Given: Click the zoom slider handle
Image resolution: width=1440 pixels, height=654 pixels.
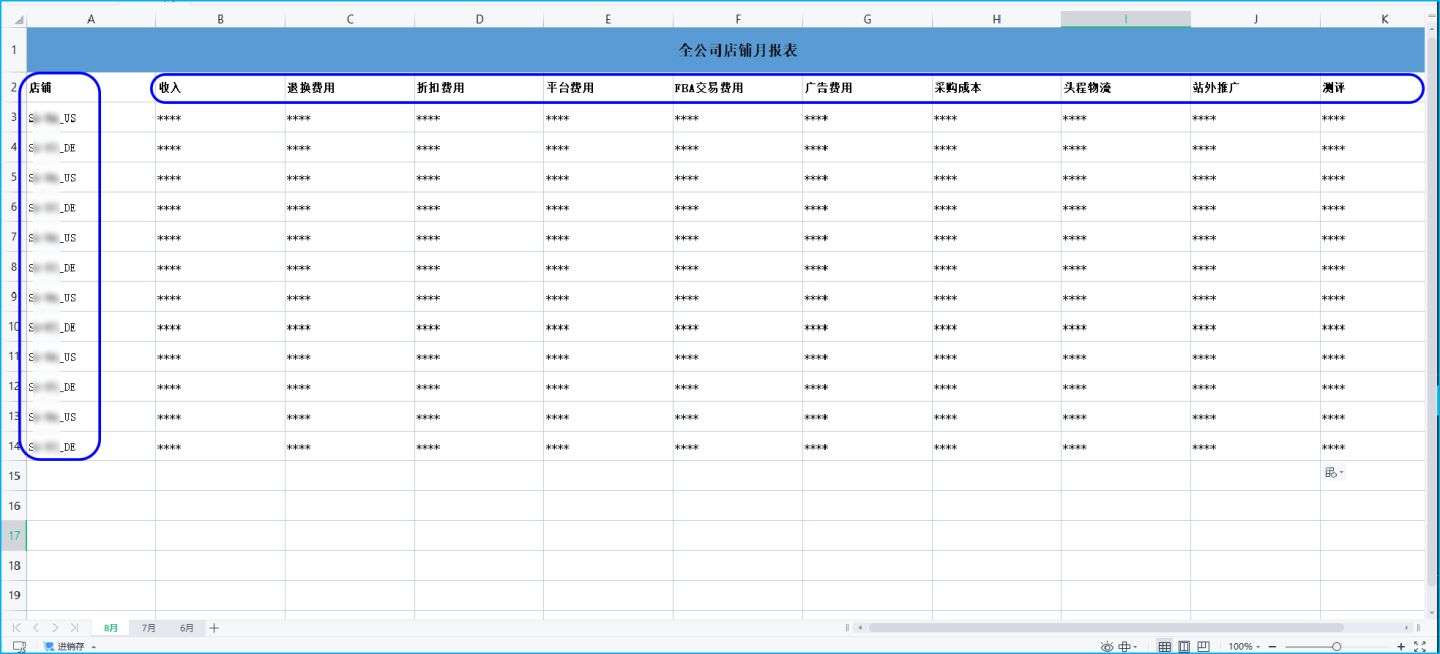Looking at the screenshot, I should [x=1337, y=647].
